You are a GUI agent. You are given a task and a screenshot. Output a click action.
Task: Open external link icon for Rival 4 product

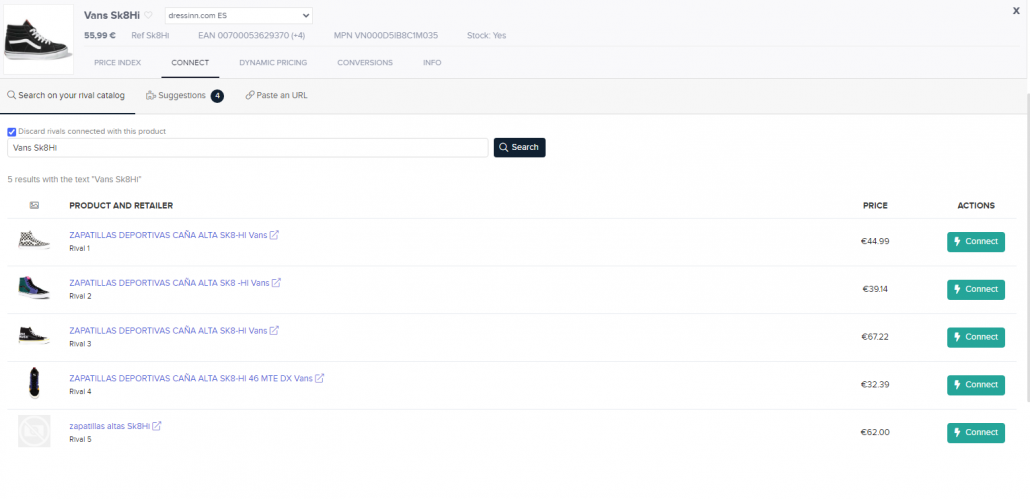pos(319,378)
